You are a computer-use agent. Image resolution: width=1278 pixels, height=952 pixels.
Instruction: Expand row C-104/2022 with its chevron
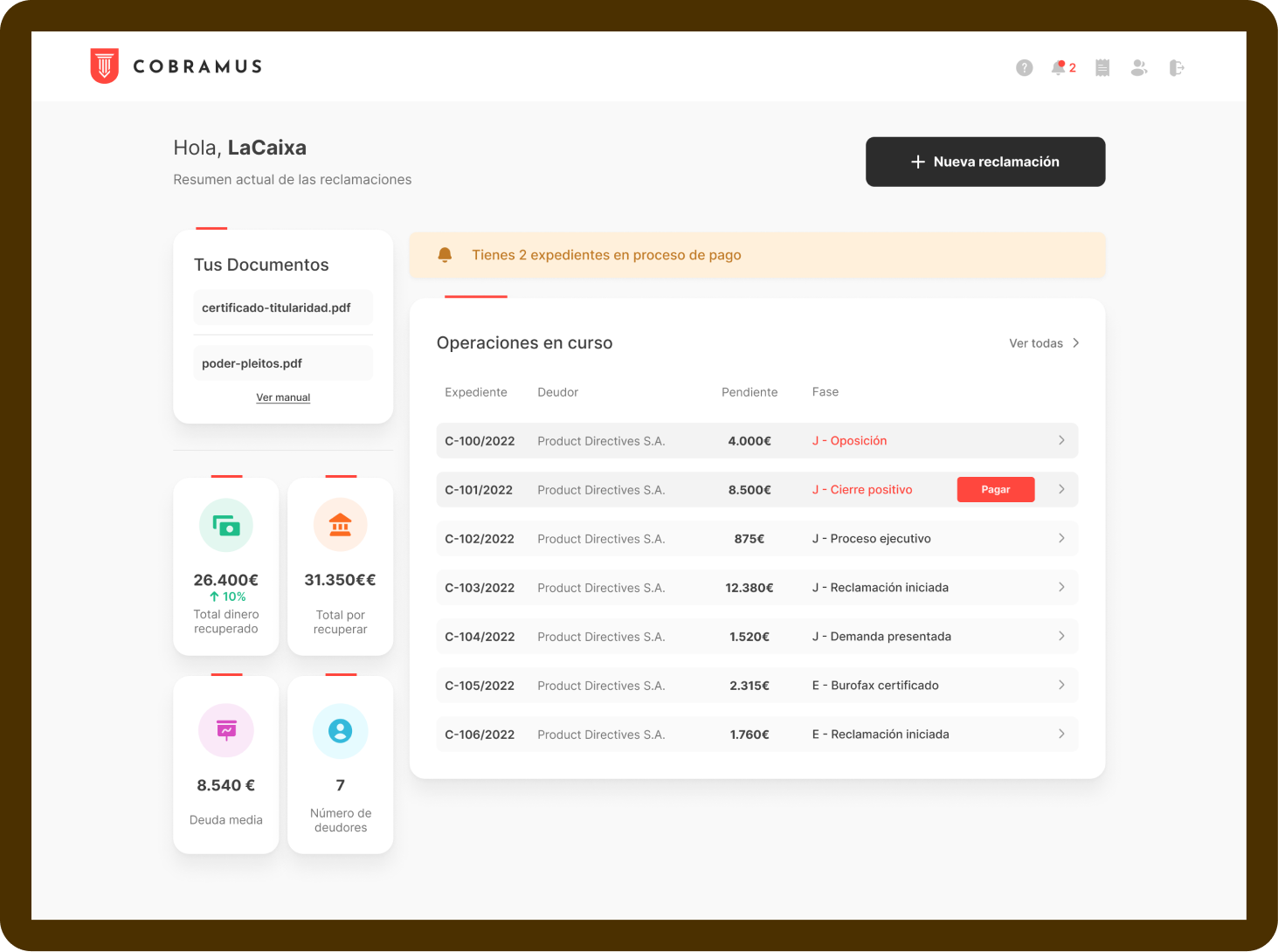1061,636
